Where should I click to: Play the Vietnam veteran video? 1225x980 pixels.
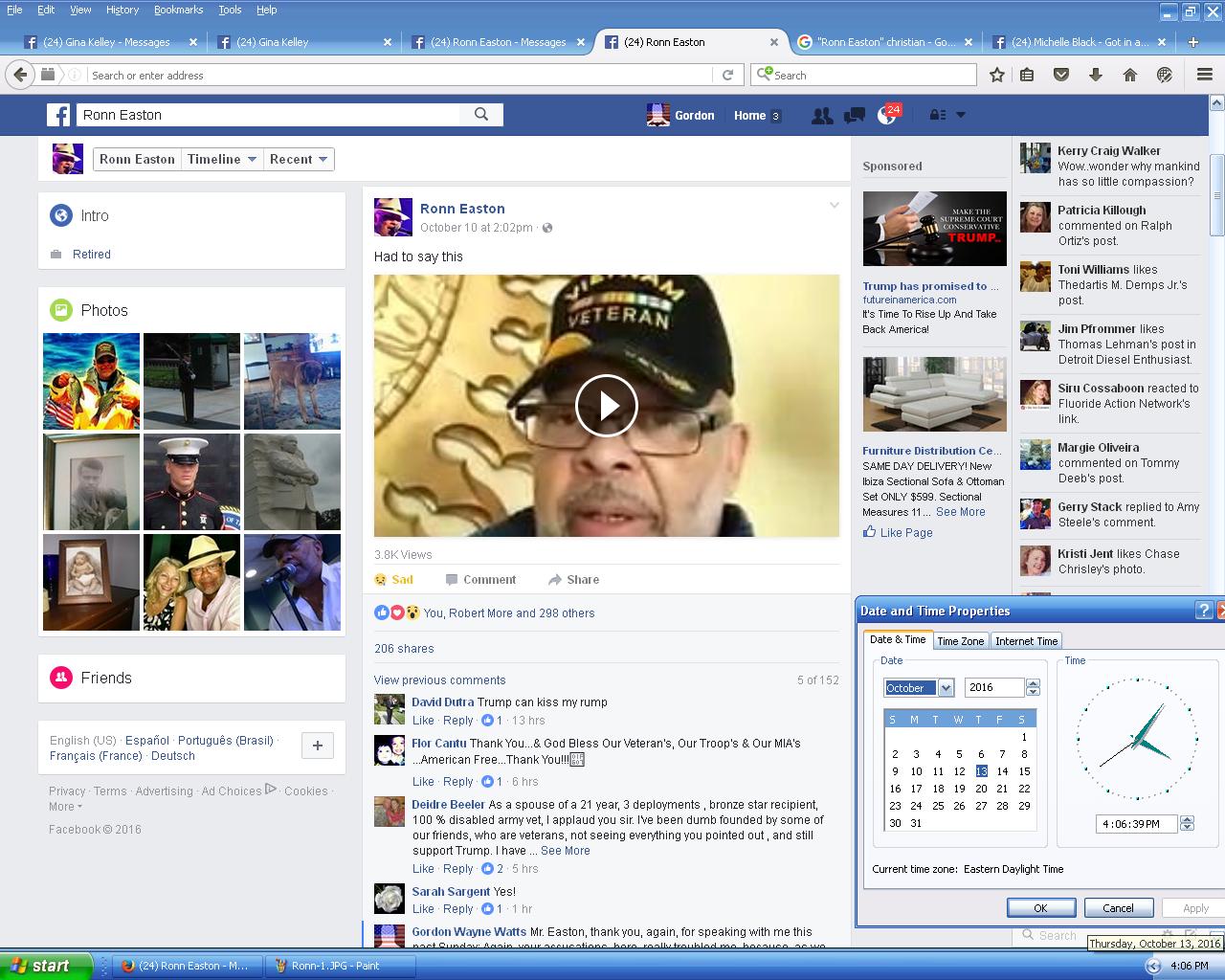coord(606,406)
